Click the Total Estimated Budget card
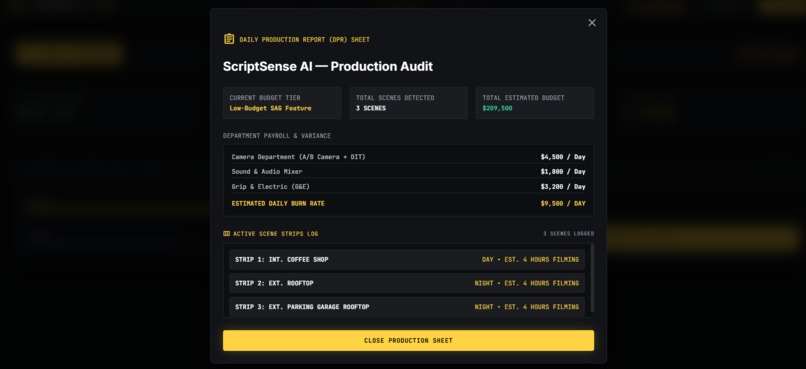This screenshot has height=369, width=806. 535,103
